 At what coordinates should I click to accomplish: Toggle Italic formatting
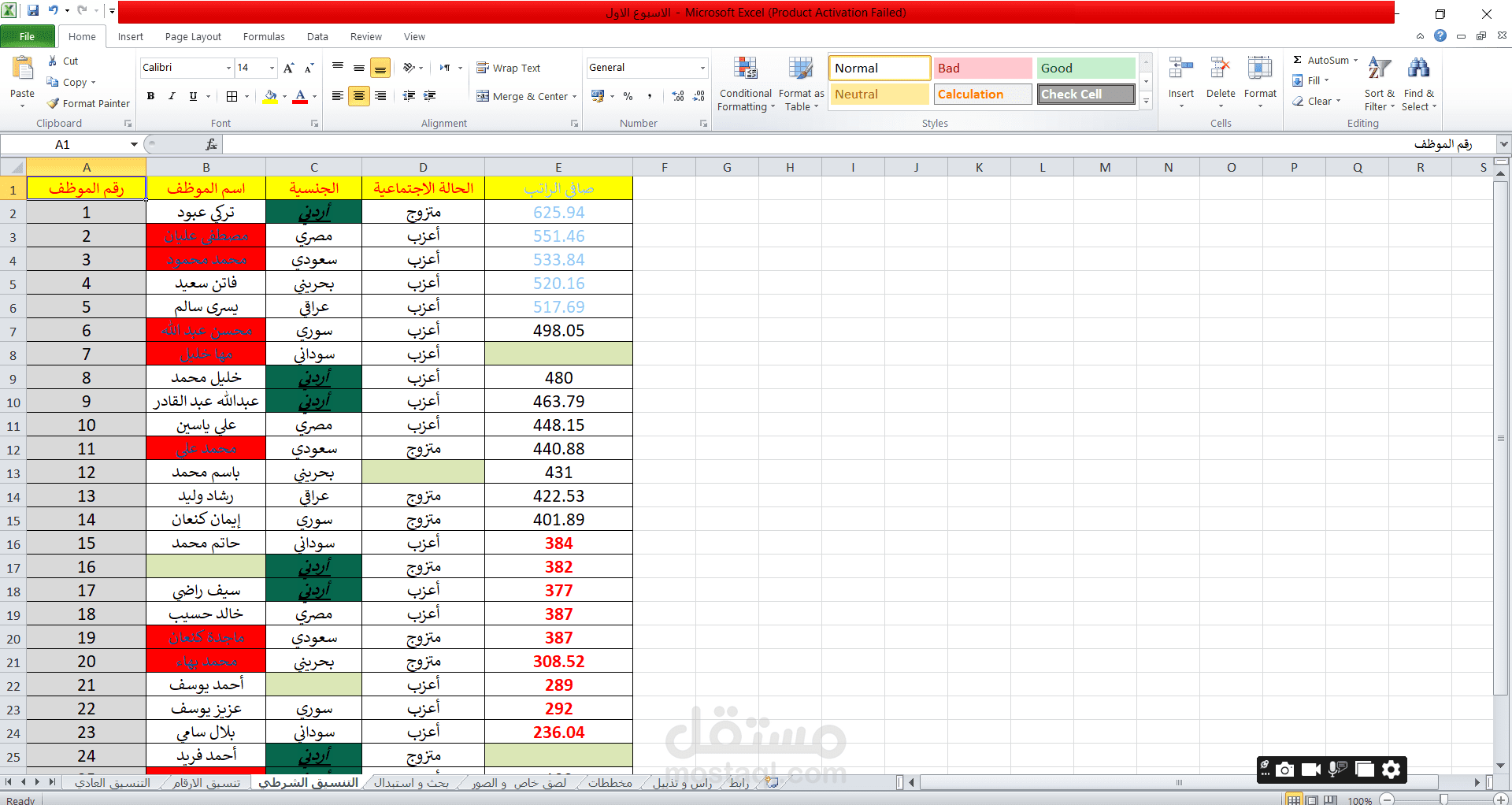point(172,96)
